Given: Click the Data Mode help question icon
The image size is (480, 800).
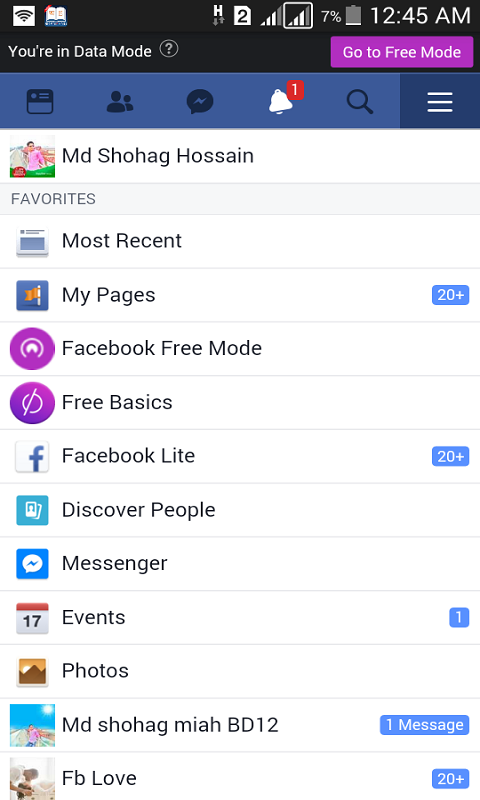Looking at the screenshot, I should [x=169, y=49].
